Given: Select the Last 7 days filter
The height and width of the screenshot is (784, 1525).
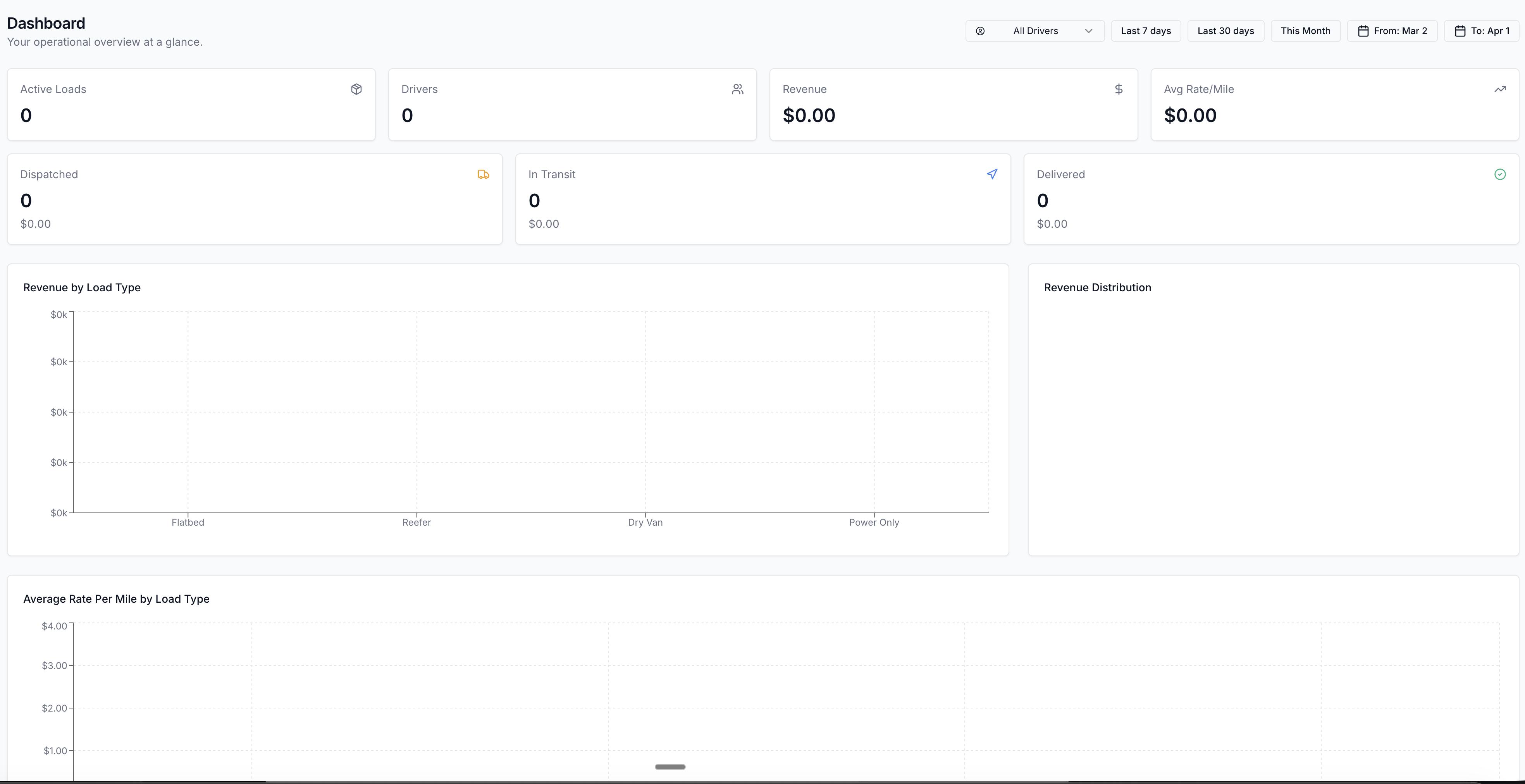Looking at the screenshot, I should point(1146,31).
